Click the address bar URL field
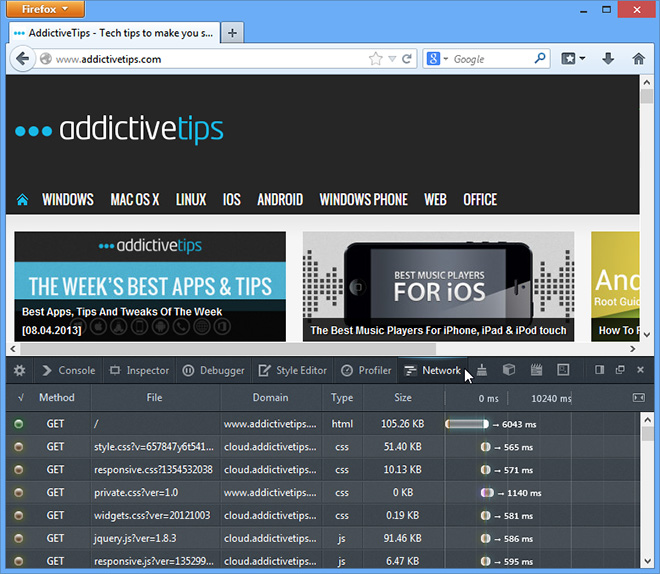 click(202, 59)
